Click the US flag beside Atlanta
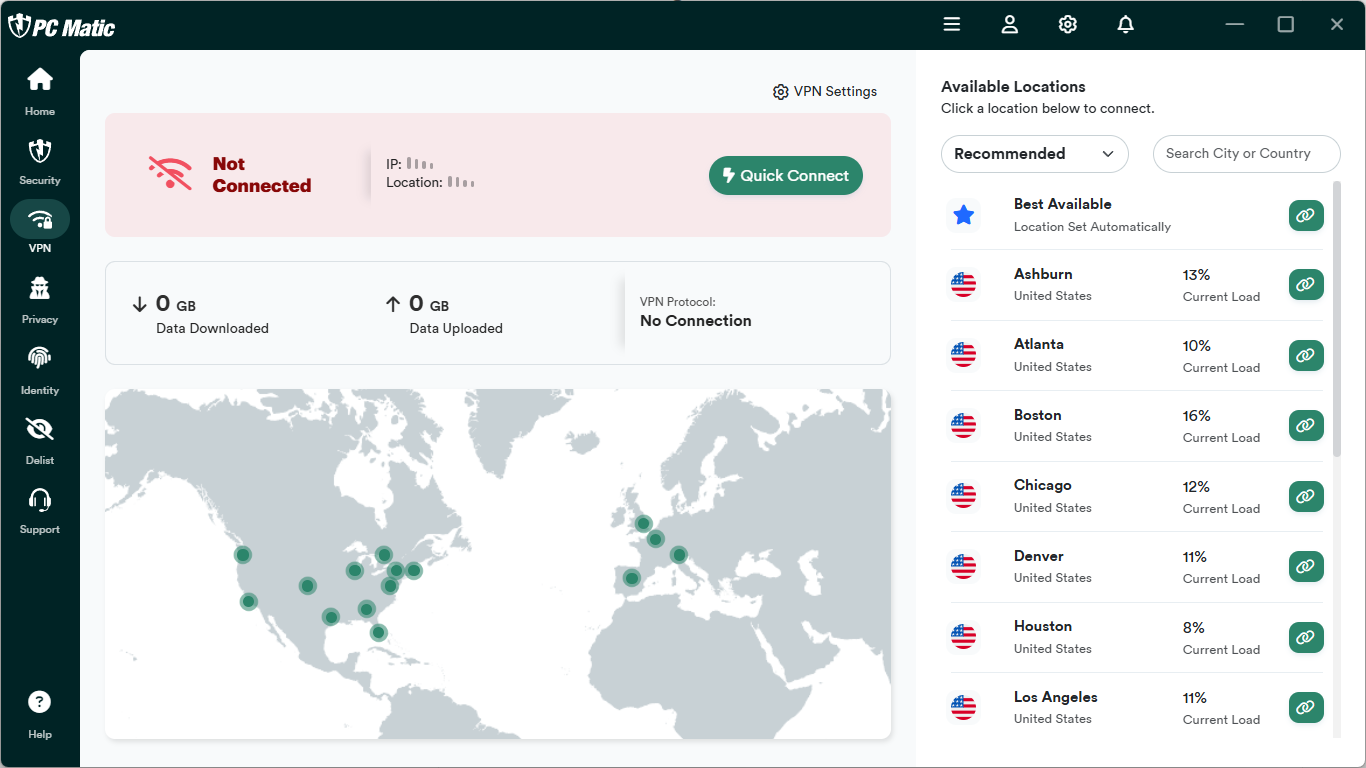1366x768 pixels. (963, 355)
